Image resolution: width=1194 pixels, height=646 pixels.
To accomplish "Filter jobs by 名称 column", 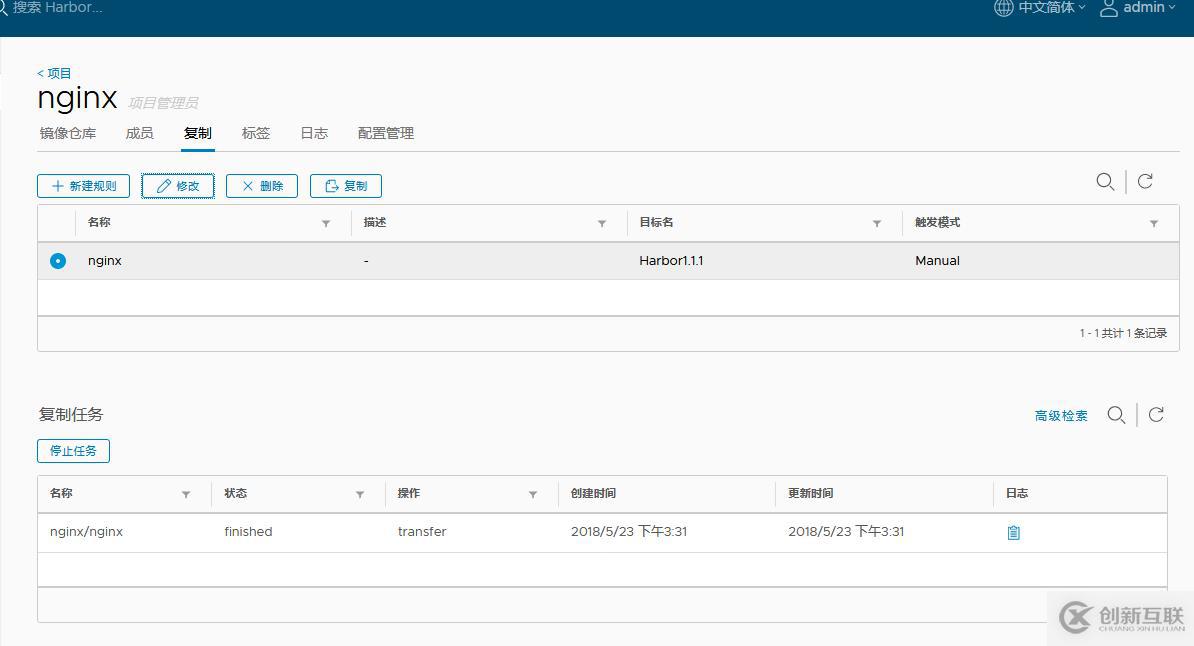I will click(x=186, y=494).
